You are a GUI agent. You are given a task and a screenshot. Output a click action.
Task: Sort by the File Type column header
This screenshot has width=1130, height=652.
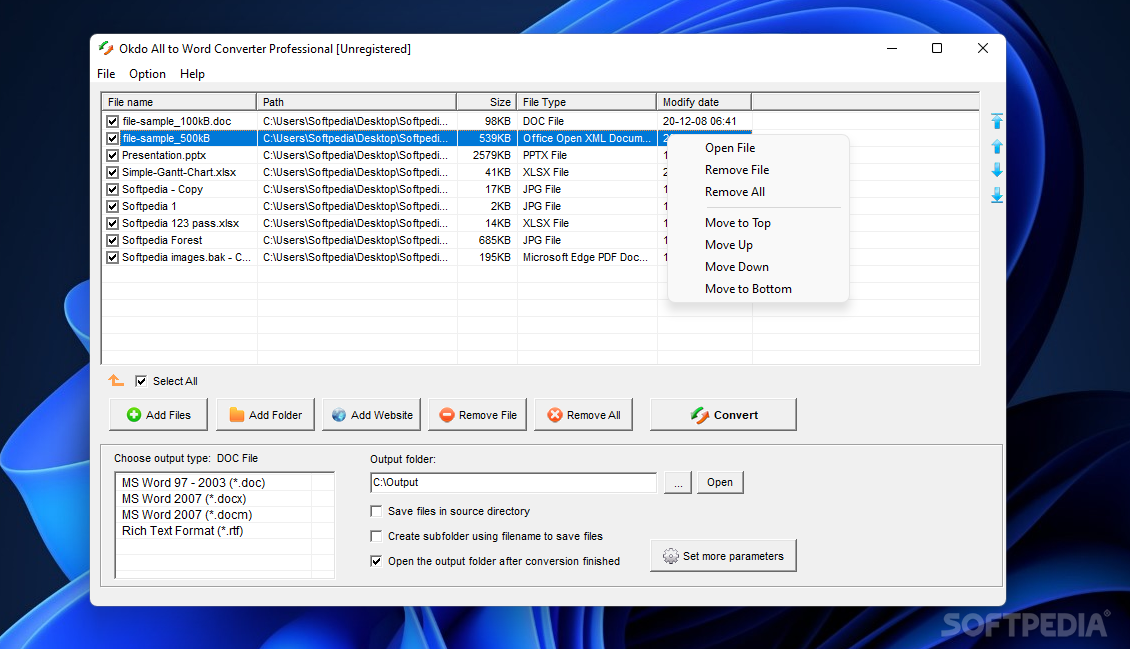[x=587, y=102]
